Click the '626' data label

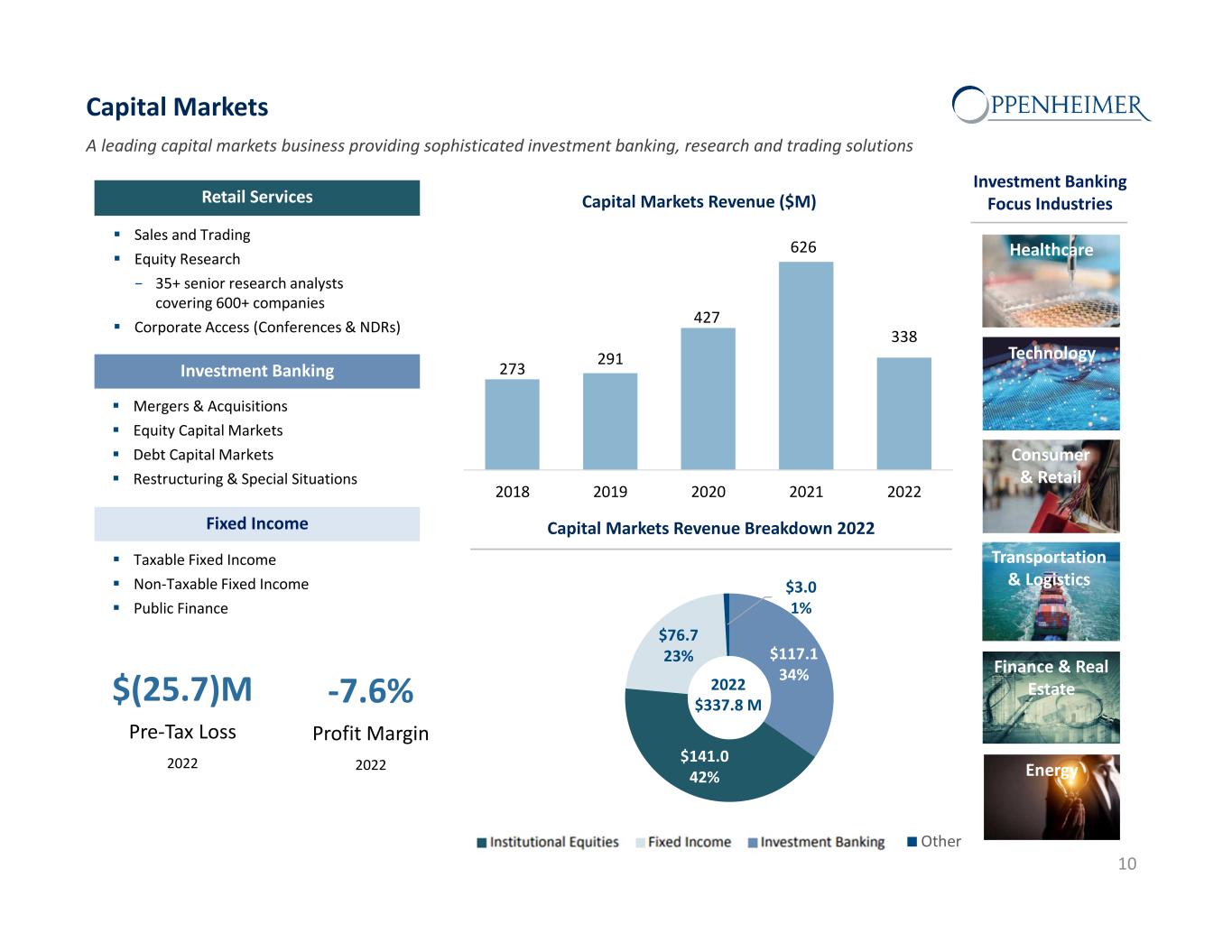tap(803, 247)
